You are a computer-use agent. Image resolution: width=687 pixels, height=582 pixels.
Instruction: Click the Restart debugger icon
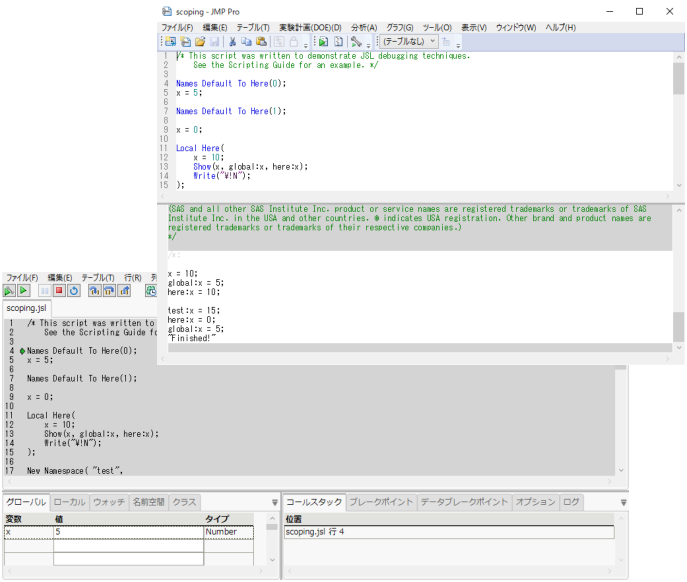click(x=74, y=291)
